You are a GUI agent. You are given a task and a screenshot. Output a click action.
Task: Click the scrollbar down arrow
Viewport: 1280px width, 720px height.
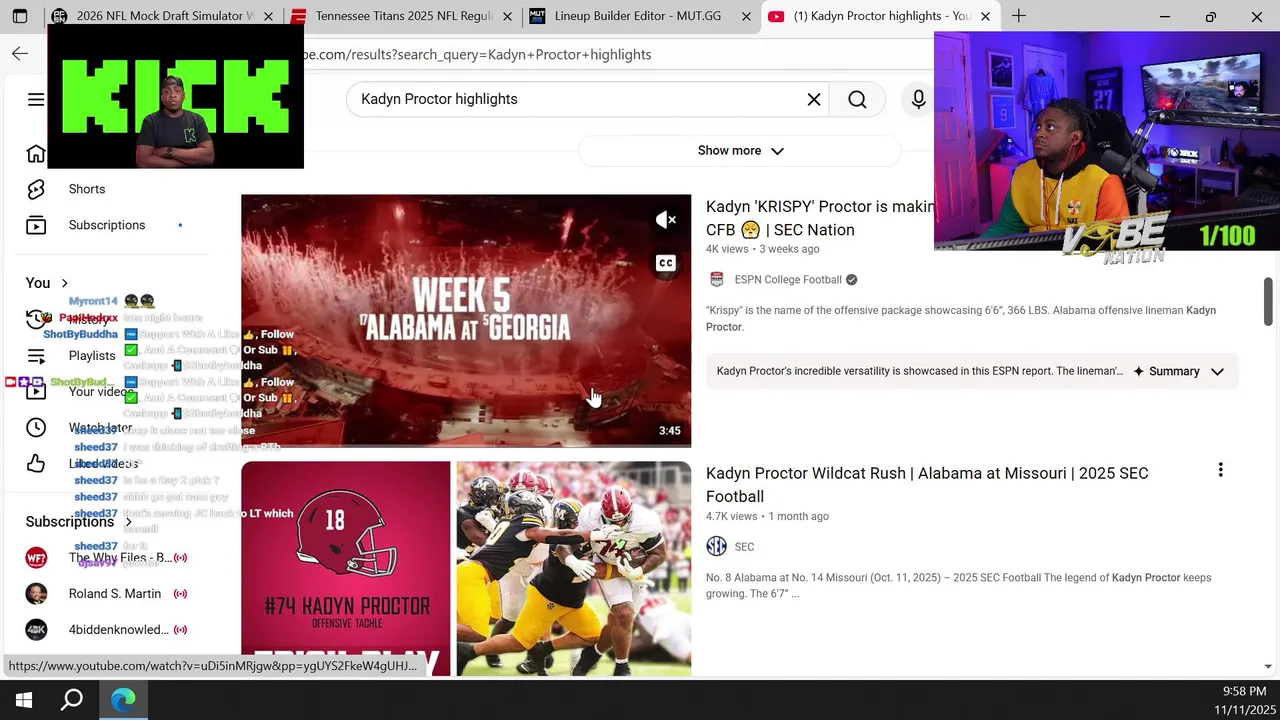click(x=1268, y=666)
